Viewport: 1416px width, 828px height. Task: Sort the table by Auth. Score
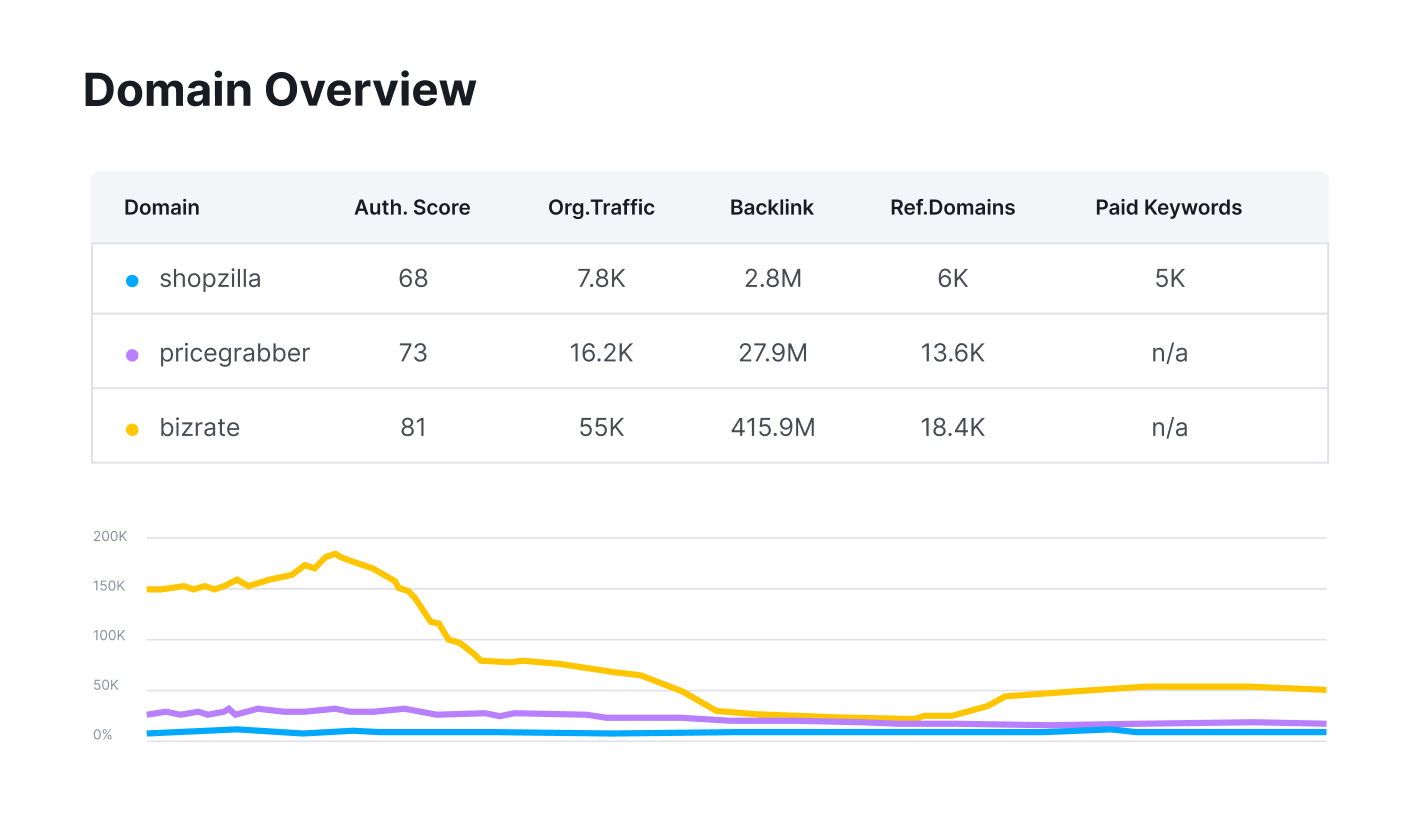[412, 207]
